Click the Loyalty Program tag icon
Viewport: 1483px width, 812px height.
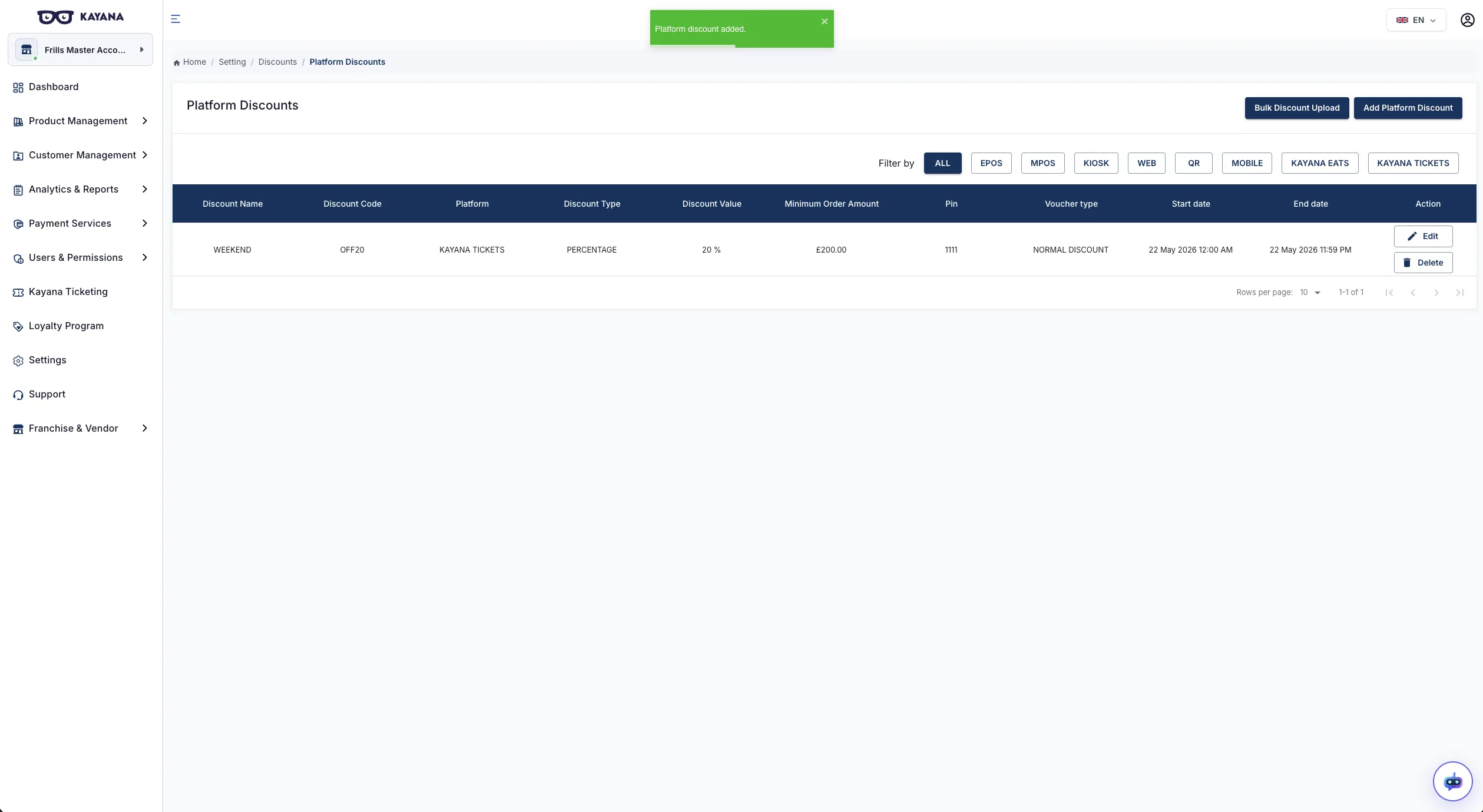pos(18,327)
